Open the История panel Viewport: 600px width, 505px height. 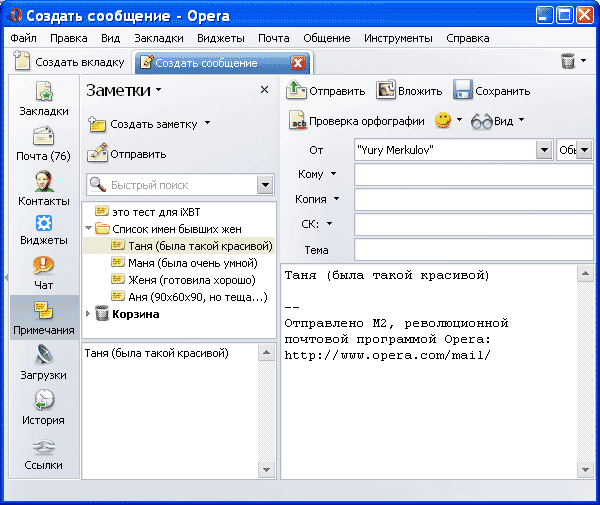(x=43, y=407)
